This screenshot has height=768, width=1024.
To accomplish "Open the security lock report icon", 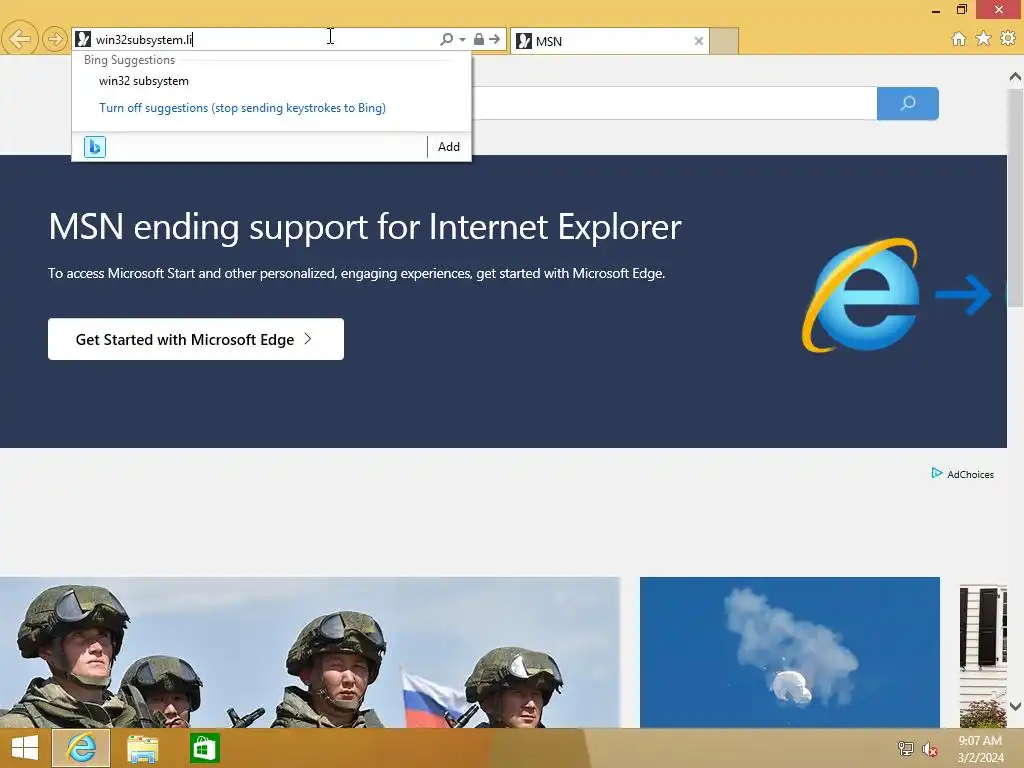I will click(x=479, y=39).
